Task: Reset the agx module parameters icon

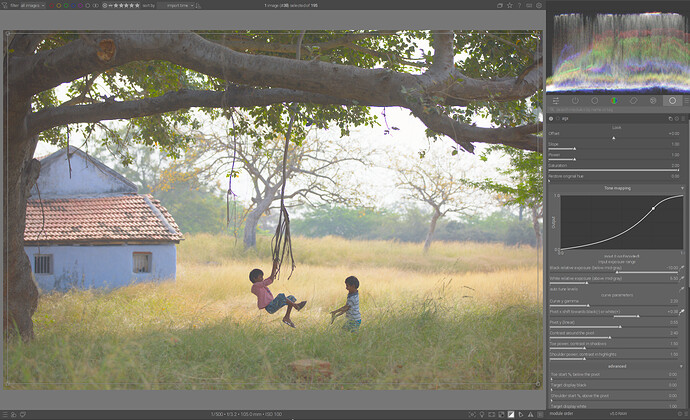Action: tap(676, 118)
